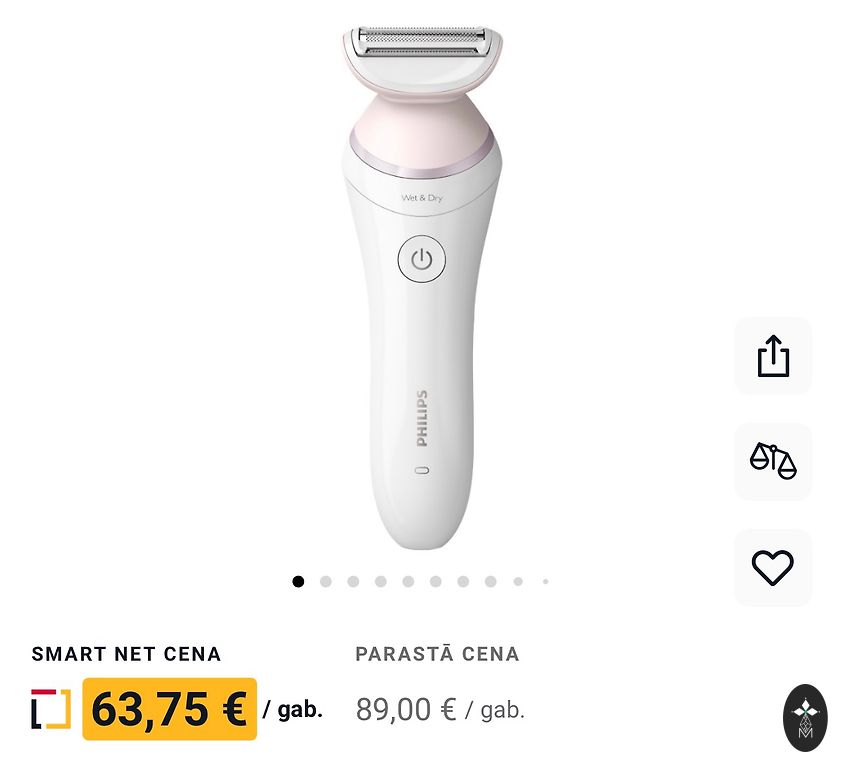Screen dimensions: 844x768
Task: Tap the SMART NET CENA label
Action: [x=126, y=654]
